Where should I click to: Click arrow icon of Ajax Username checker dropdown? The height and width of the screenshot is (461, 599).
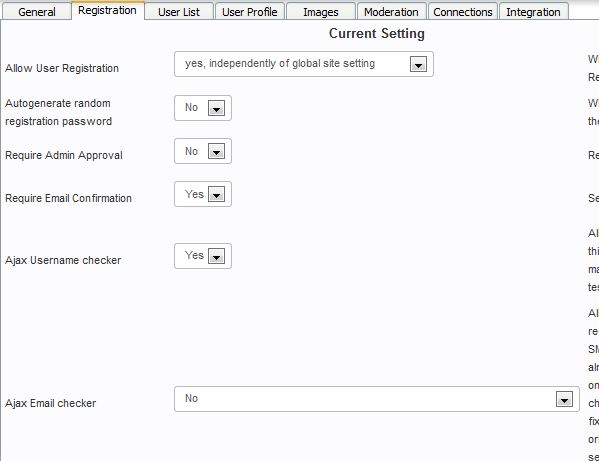216,256
